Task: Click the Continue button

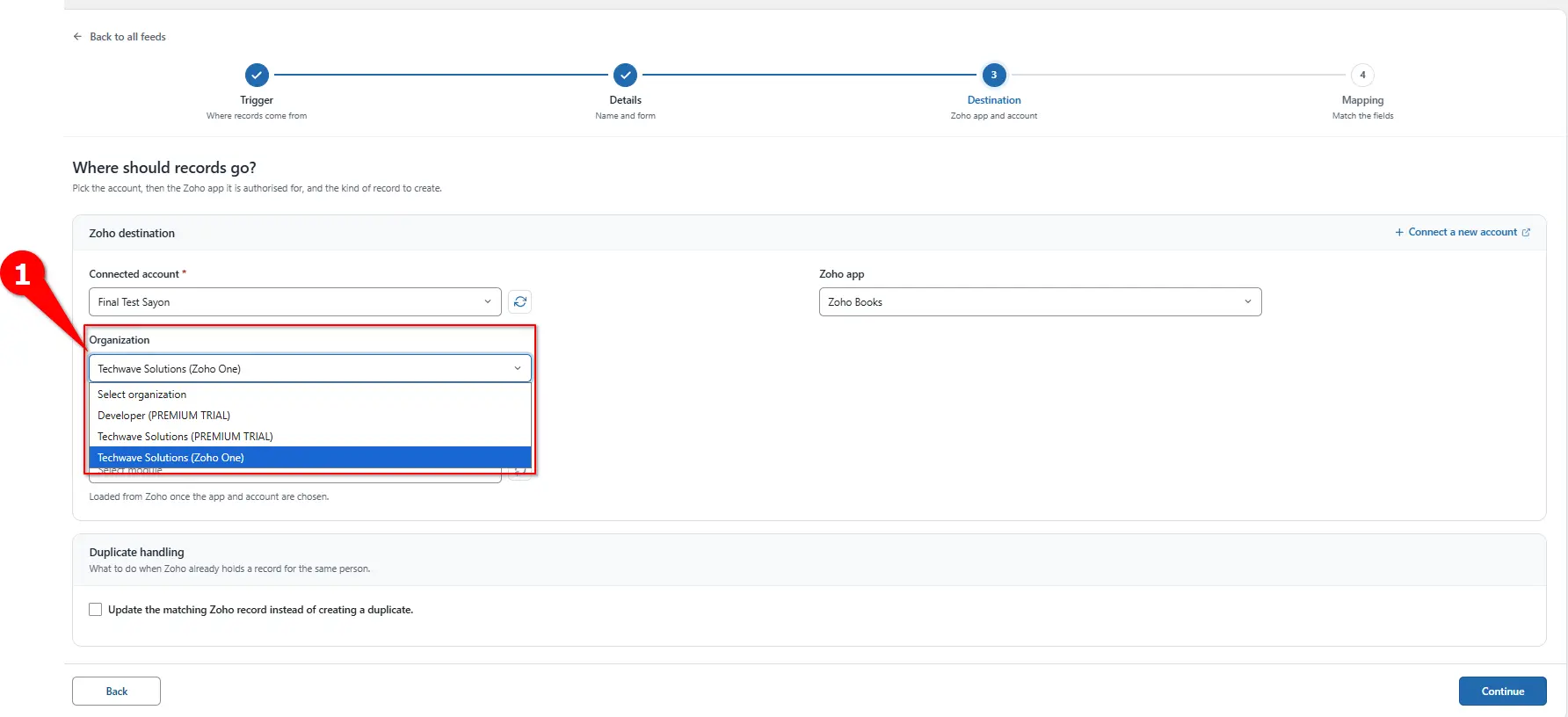Action: coord(1502,691)
